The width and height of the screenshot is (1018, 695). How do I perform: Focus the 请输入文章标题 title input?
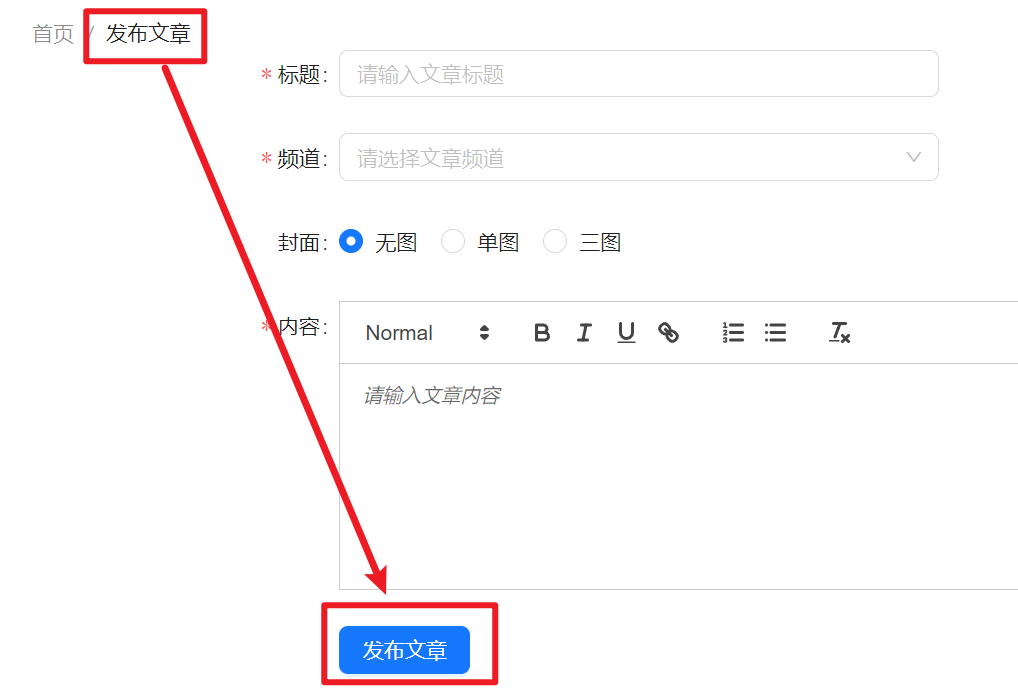[638, 74]
